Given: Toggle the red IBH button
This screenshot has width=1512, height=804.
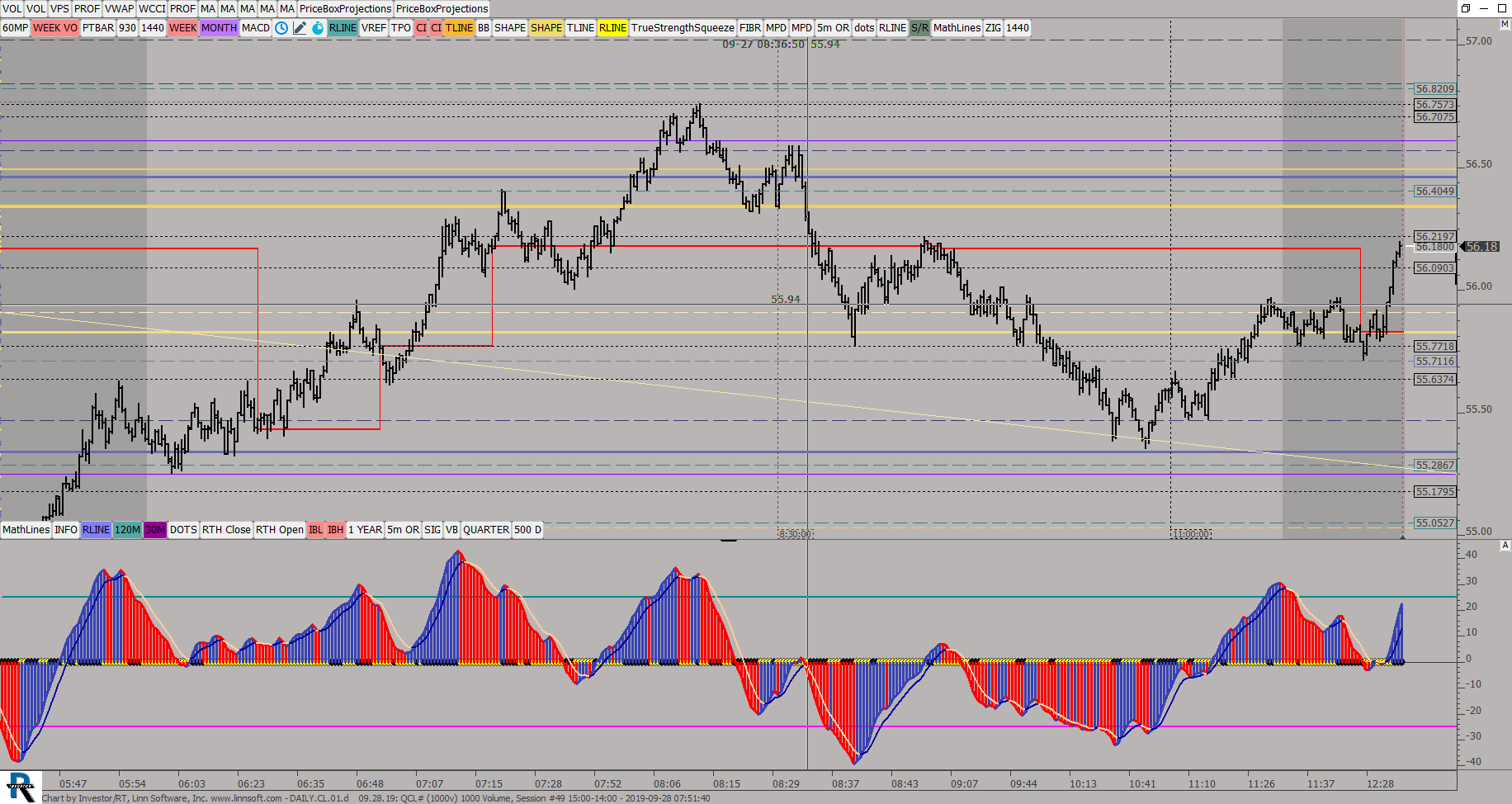Looking at the screenshot, I should click(x=335, y=530).
